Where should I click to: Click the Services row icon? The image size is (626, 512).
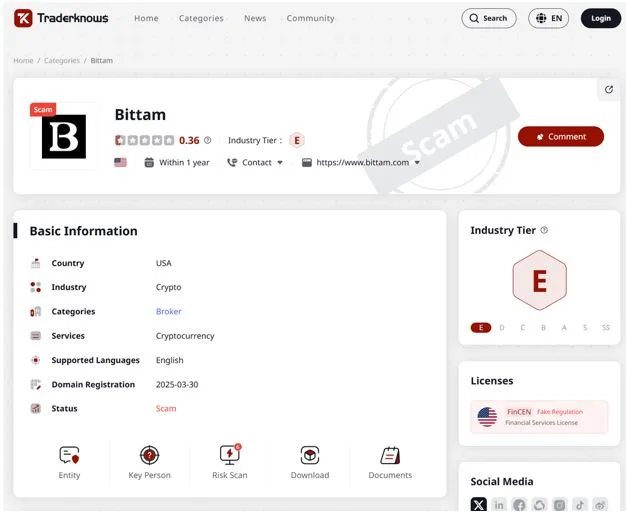pyautogui.click(x=36, y=336)
